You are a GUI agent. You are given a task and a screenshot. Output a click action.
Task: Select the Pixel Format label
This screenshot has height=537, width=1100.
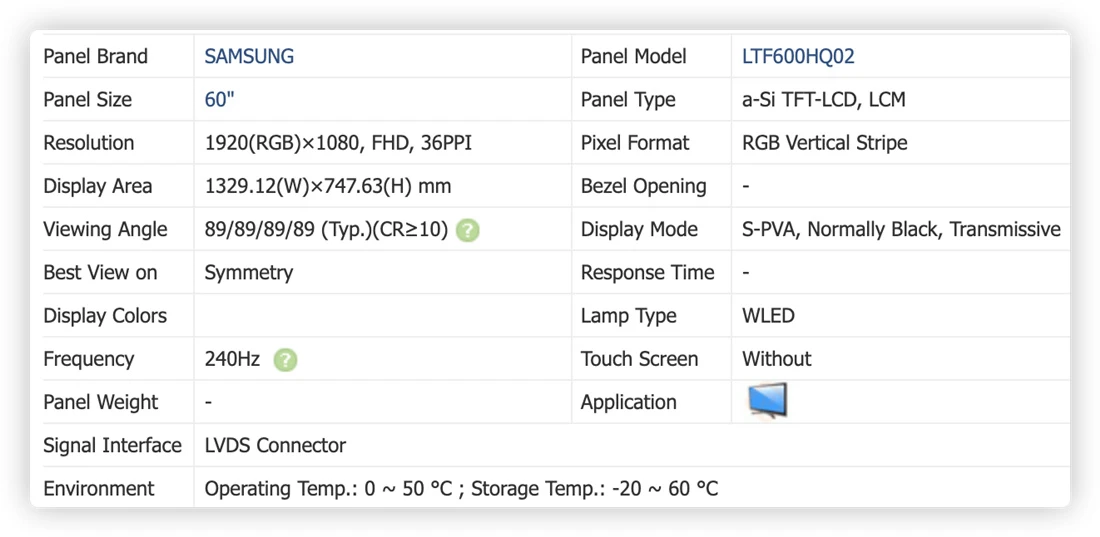tap(635, 143)
